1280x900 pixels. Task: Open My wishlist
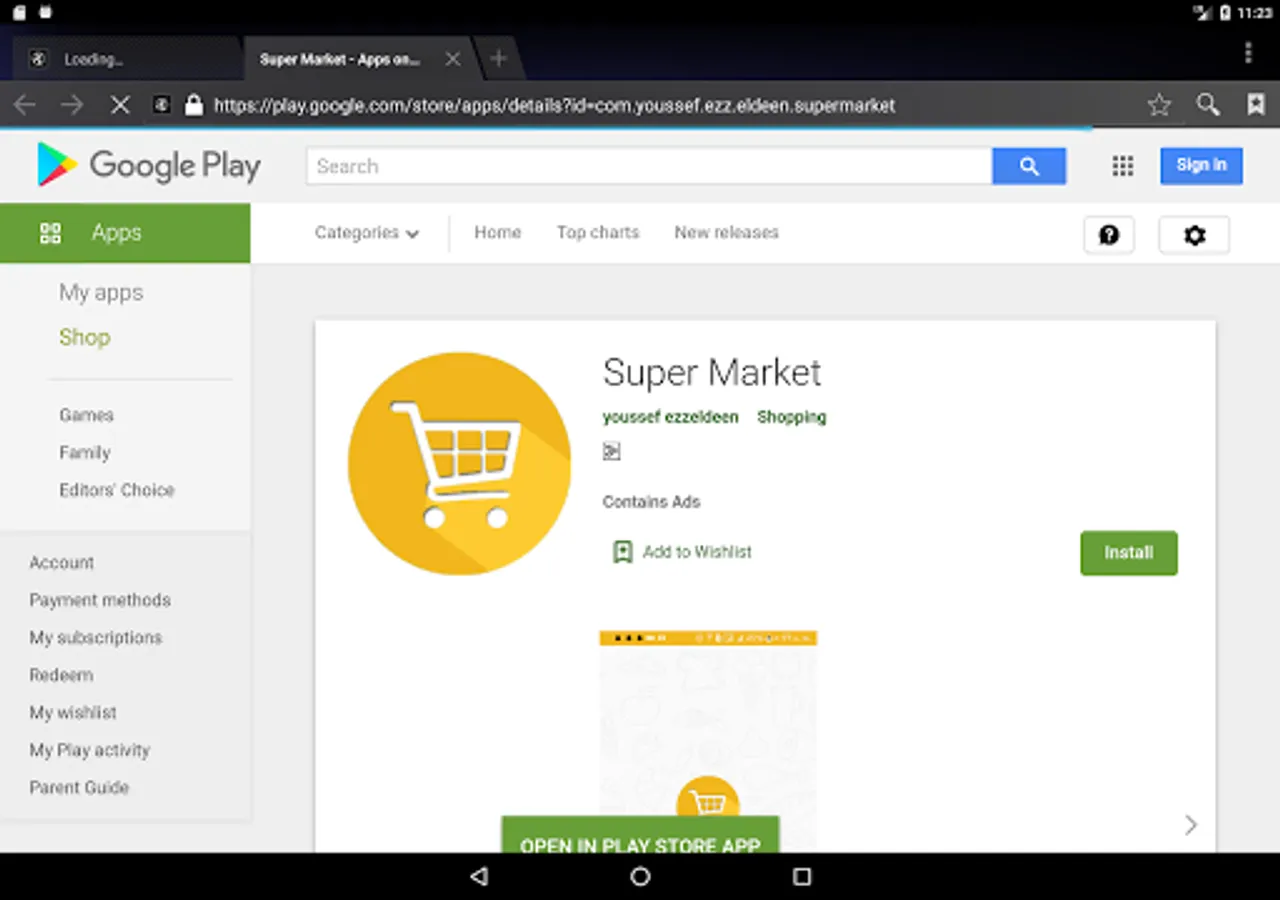(x=73, y=712)
